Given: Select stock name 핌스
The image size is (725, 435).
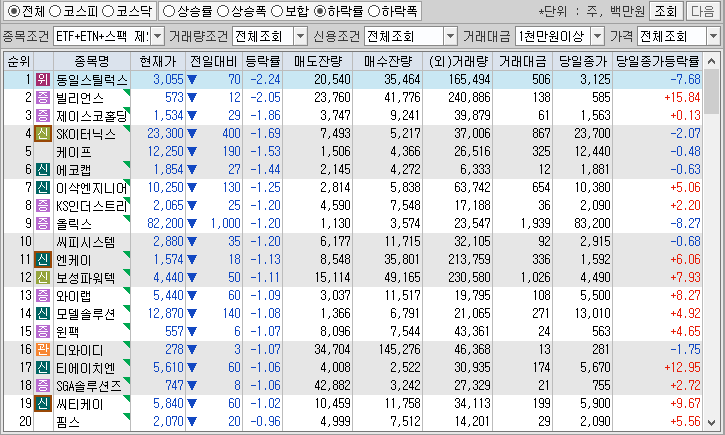Looking at the screenshot, I should (x=68, y=422).
